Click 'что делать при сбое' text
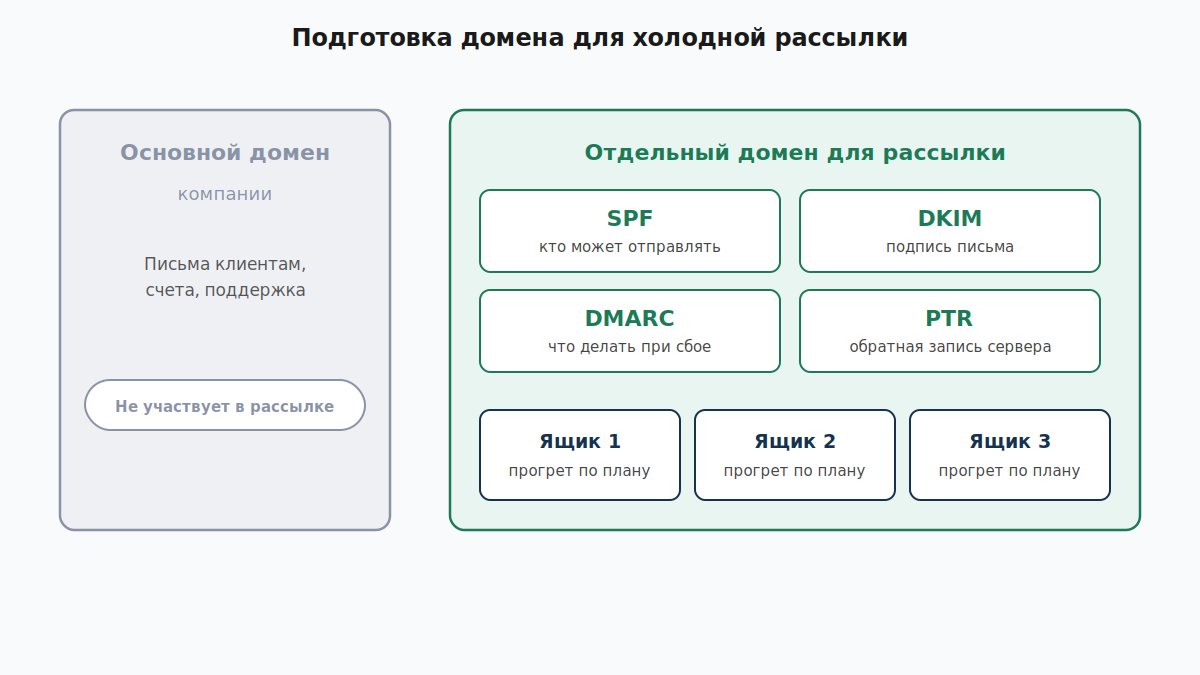Screen dimensions: 1200x675 click(x=630, y=347)
